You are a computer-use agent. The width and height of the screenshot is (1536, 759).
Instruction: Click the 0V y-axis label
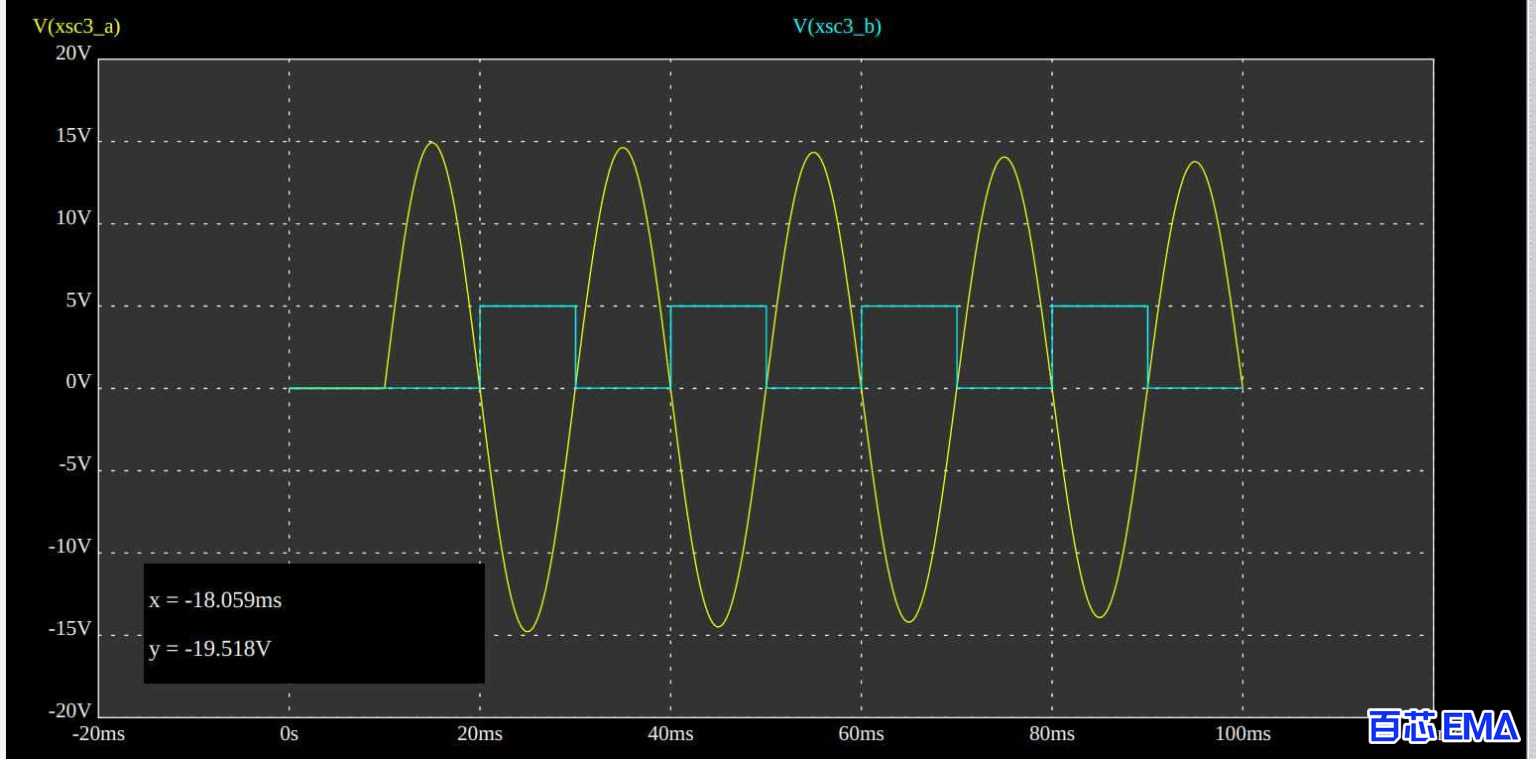pos(78,382)
